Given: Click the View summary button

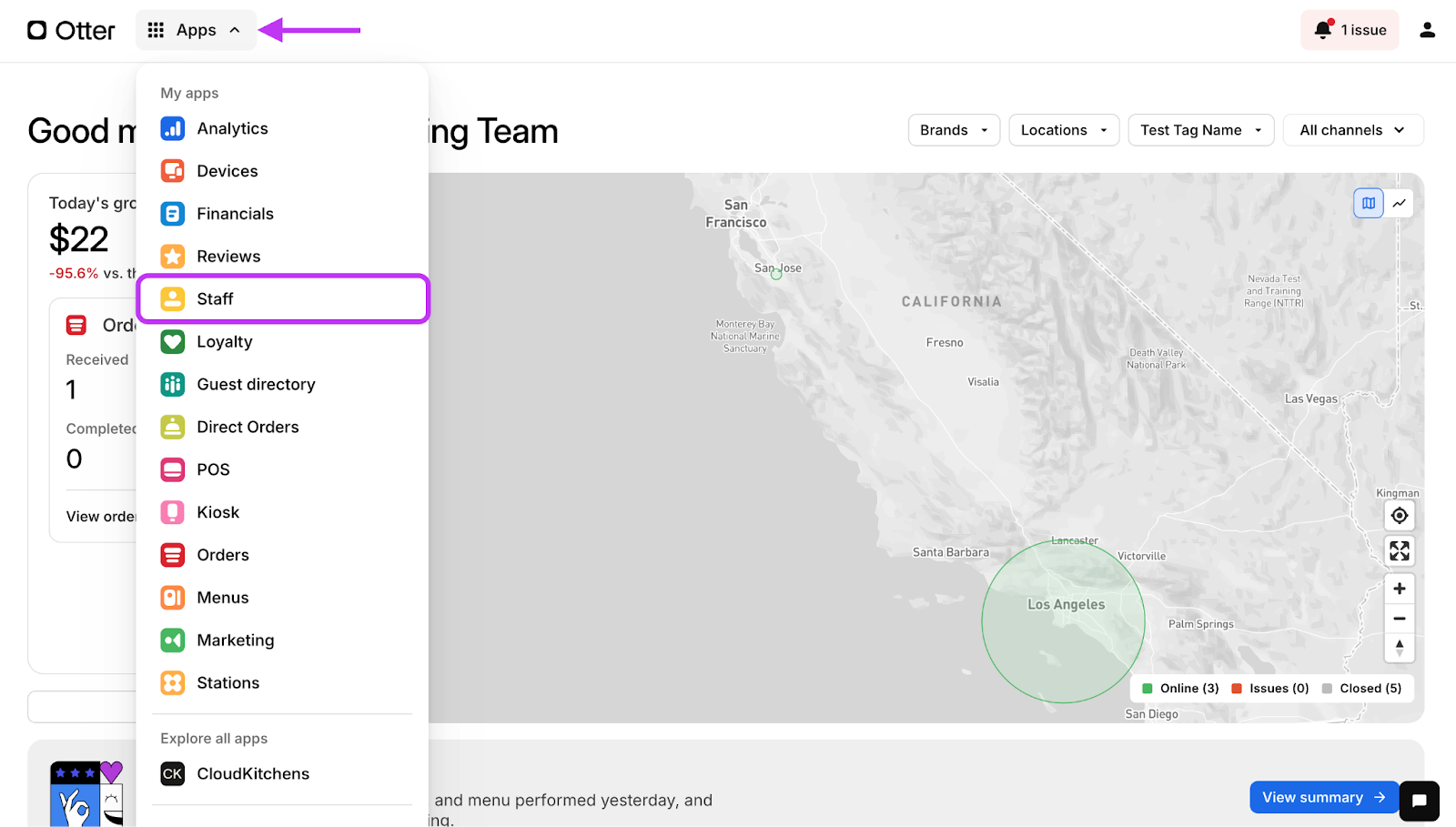Looking at the screenshot, I should (1322, 797).
